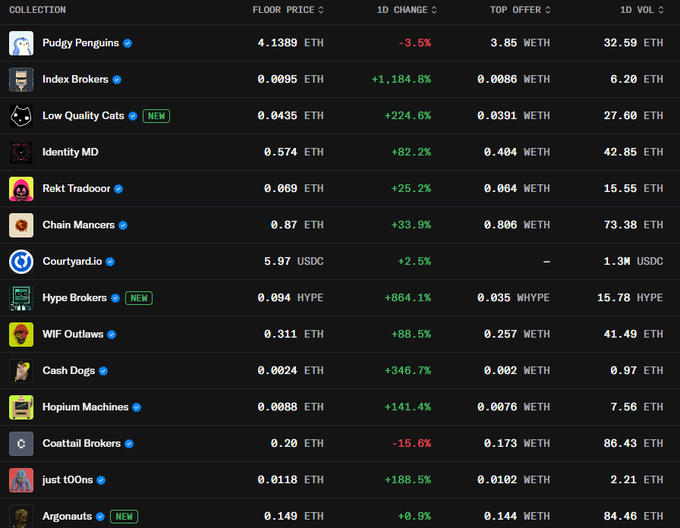
Task: Open Pudgy Penguins collection name link
Action: pyautogui.click(x=81, y=43)
